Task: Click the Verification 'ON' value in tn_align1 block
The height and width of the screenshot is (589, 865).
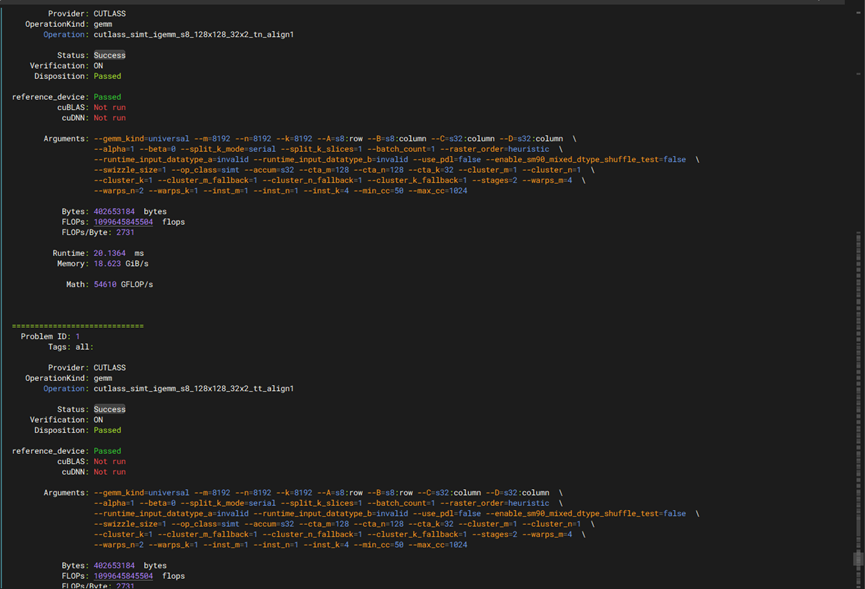Action: [x=98, y=66]
